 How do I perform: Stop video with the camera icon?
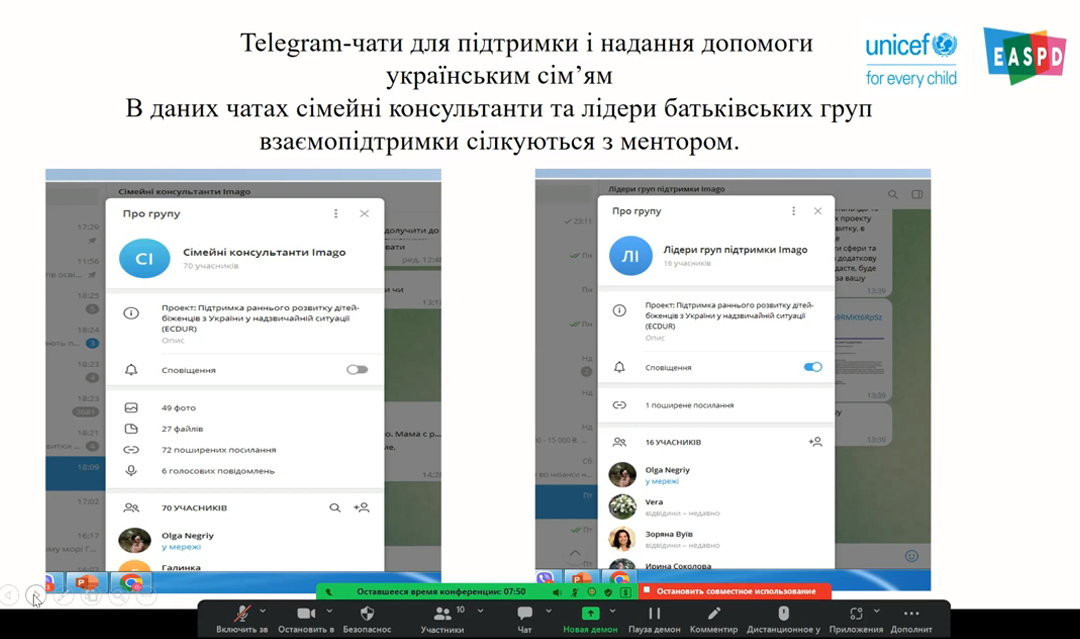306,614
